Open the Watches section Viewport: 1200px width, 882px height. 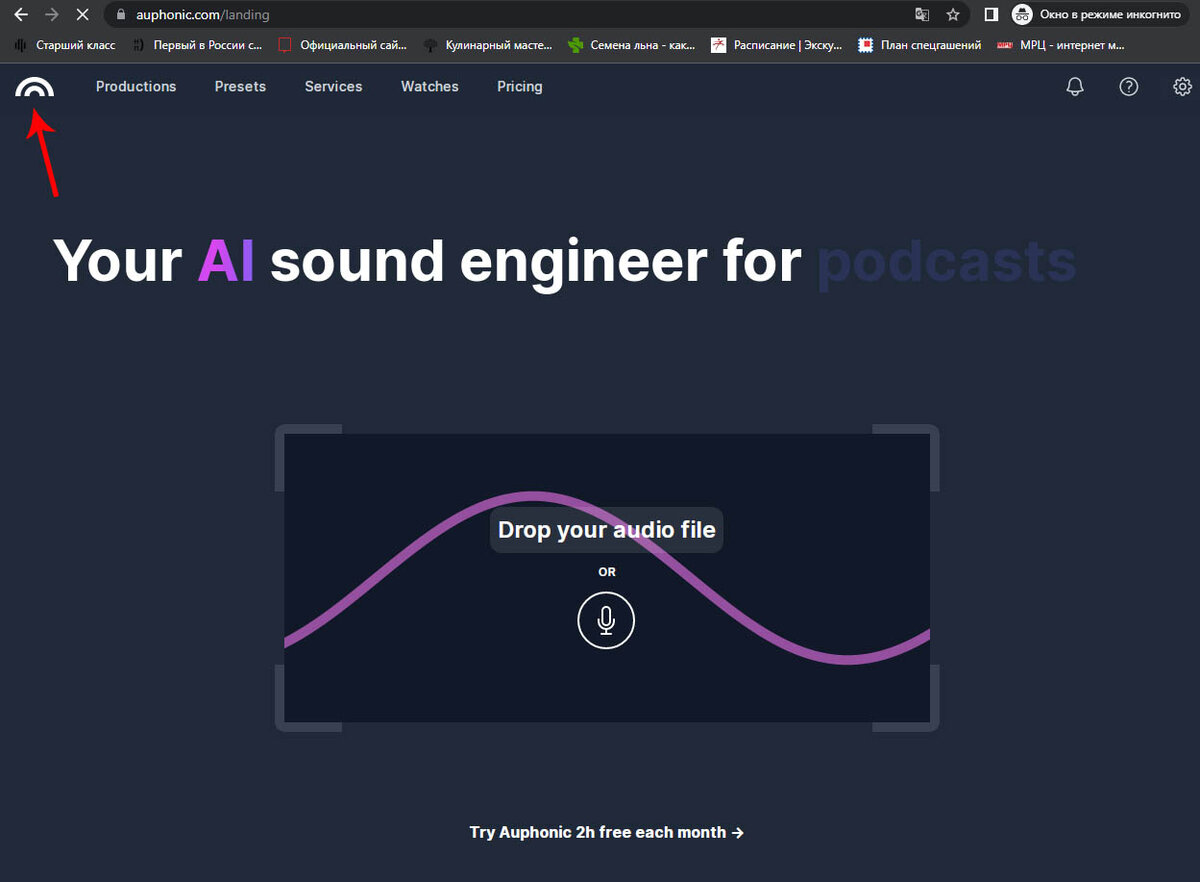(x=430, y=87)
